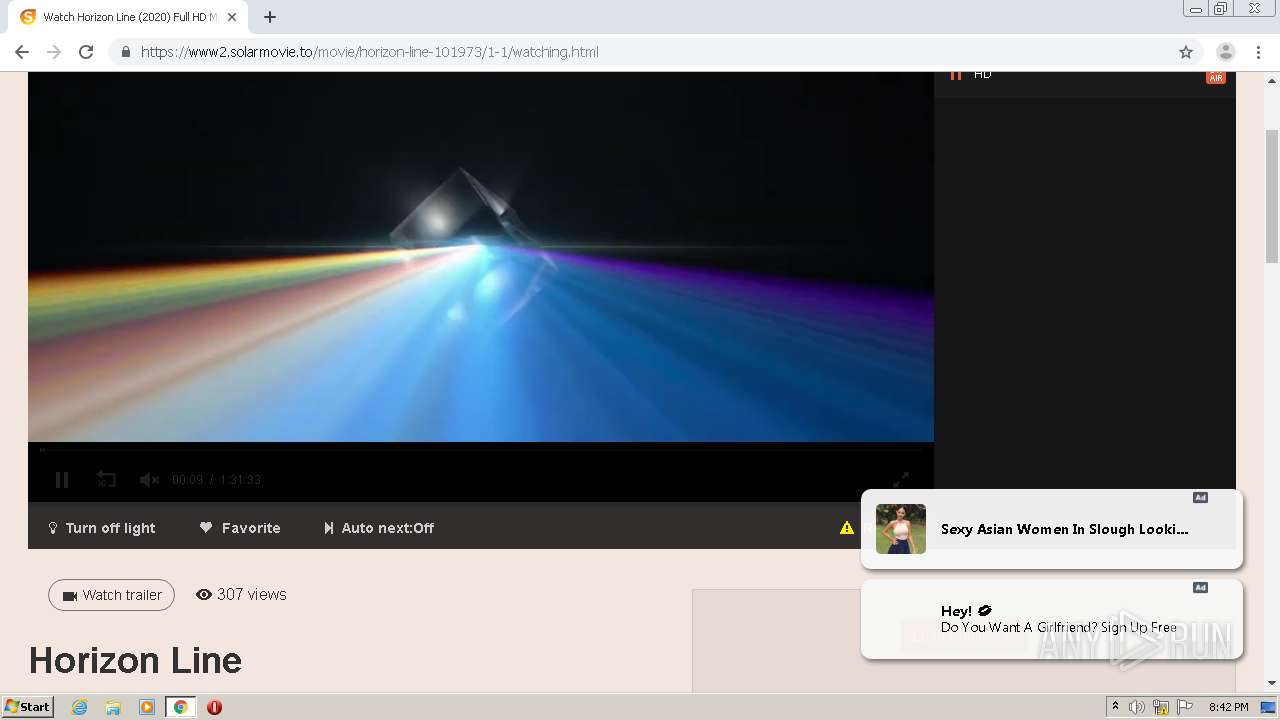The image size is (1280, 720).
Task: Click the 307 views eye icon
Action: tap(204, 595)
